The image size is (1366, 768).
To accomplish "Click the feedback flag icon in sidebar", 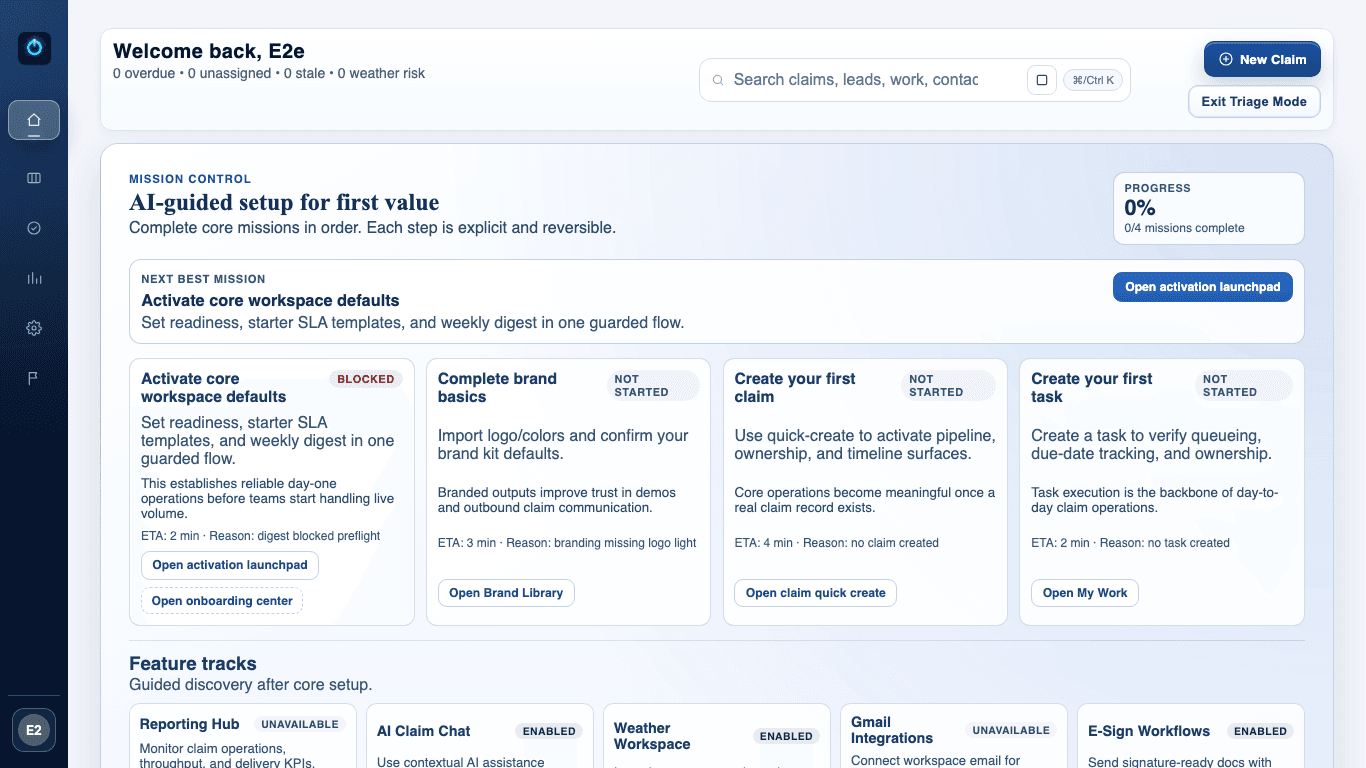I will pyautogui.click(x=34, y=378).
